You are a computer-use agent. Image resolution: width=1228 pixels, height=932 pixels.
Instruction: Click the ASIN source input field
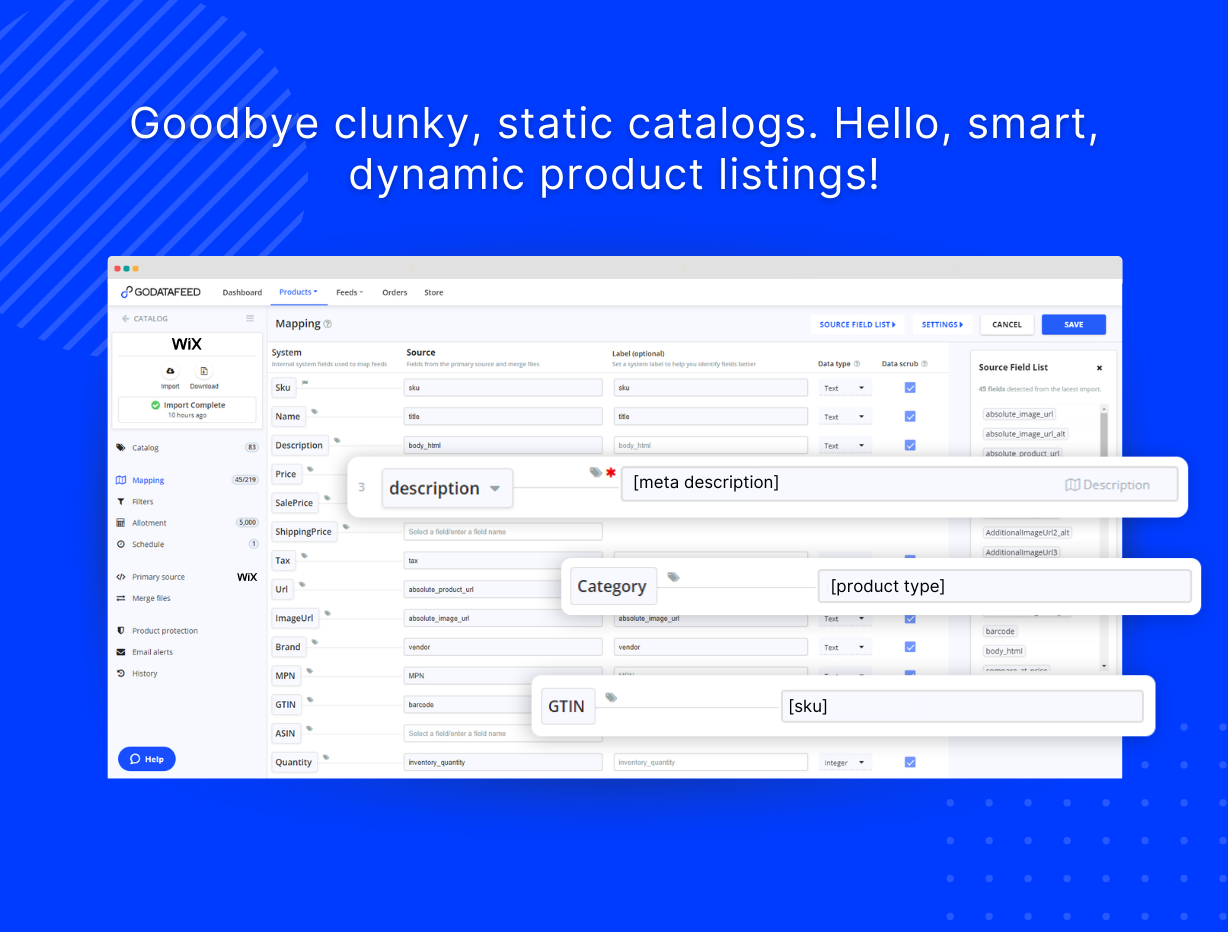503,733
